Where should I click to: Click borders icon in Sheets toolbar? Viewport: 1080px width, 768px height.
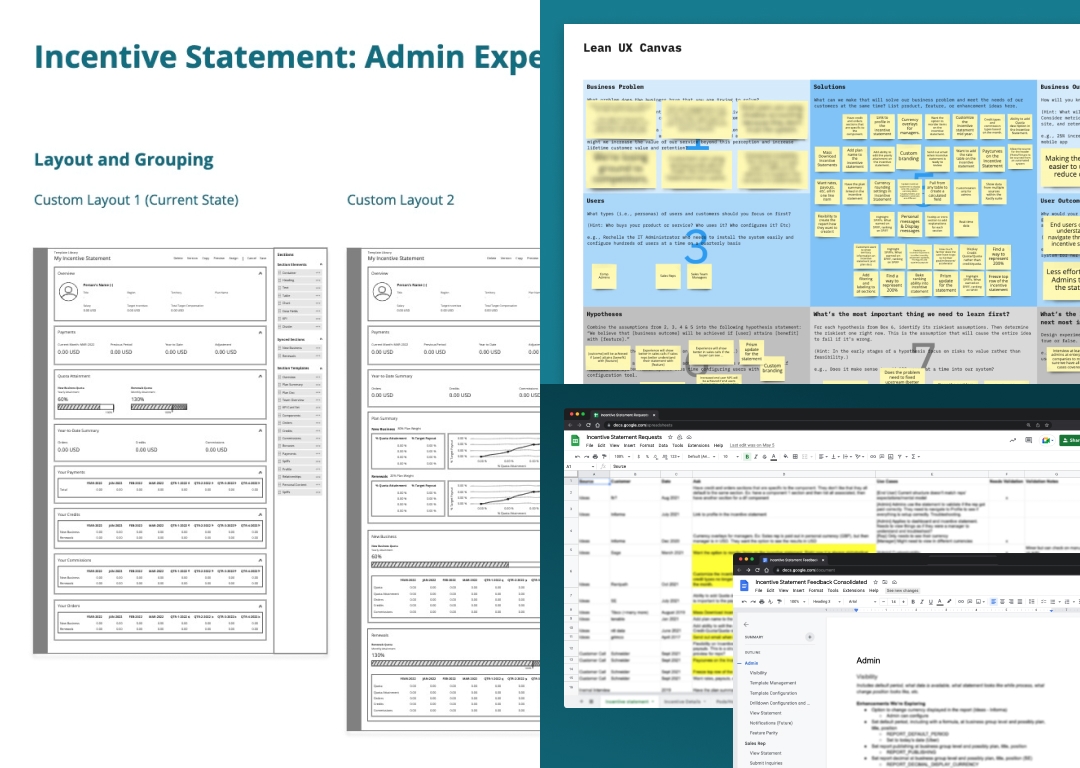tap(795, 457)
